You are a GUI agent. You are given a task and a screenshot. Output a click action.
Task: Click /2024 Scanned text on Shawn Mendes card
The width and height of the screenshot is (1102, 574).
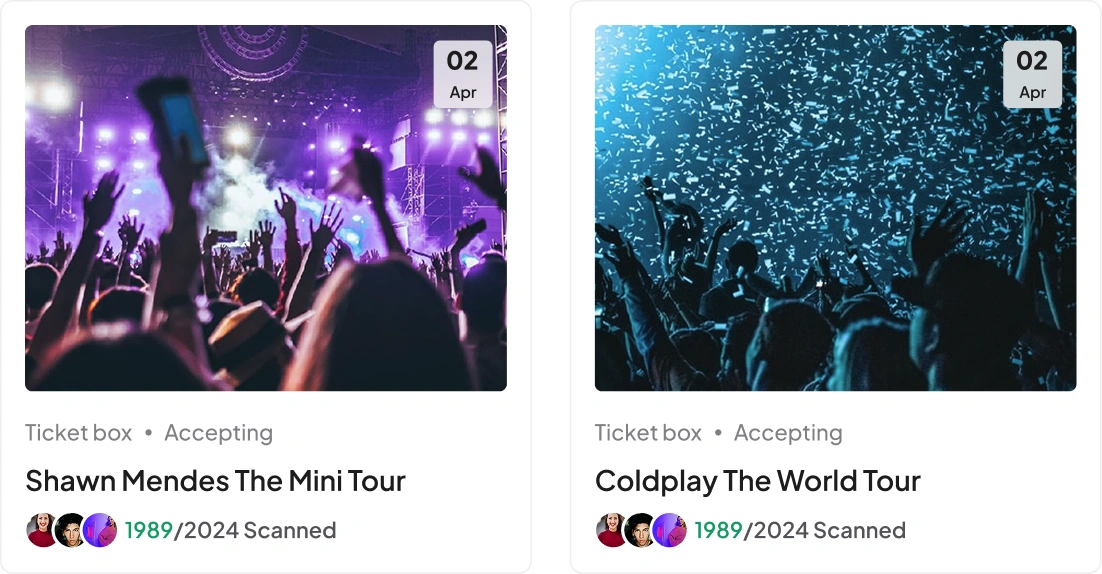pos(255,530)
